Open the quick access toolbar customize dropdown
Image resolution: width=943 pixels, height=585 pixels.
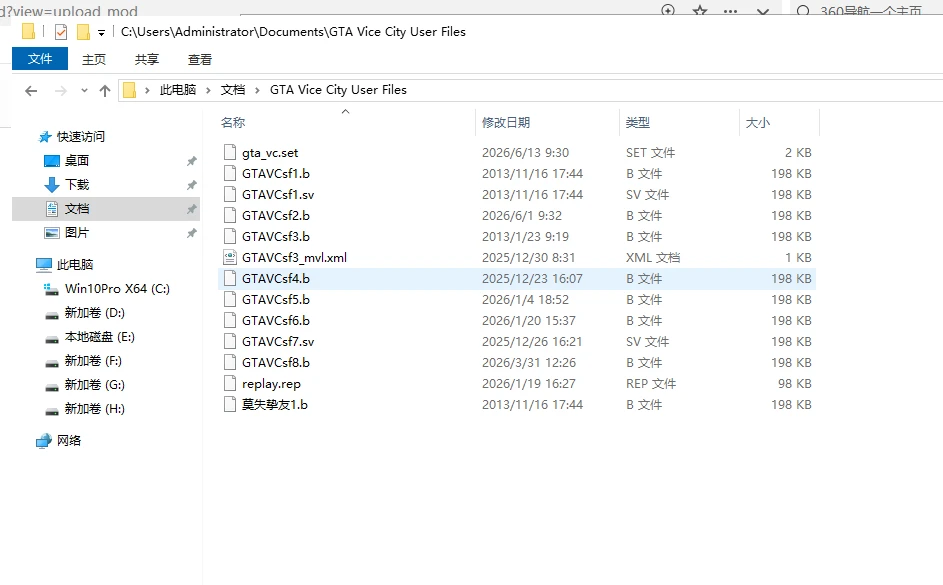pyautogui.click(x=101, y=32)
